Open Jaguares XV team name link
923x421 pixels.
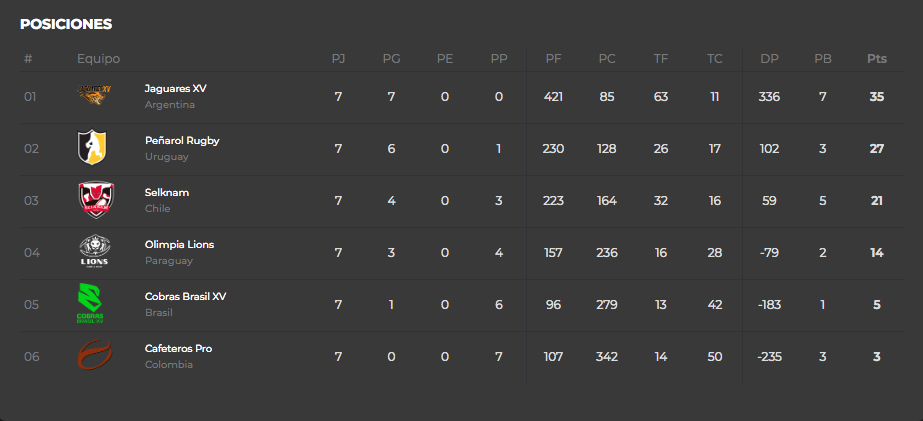pyautogui.click(x=175, y=88)
